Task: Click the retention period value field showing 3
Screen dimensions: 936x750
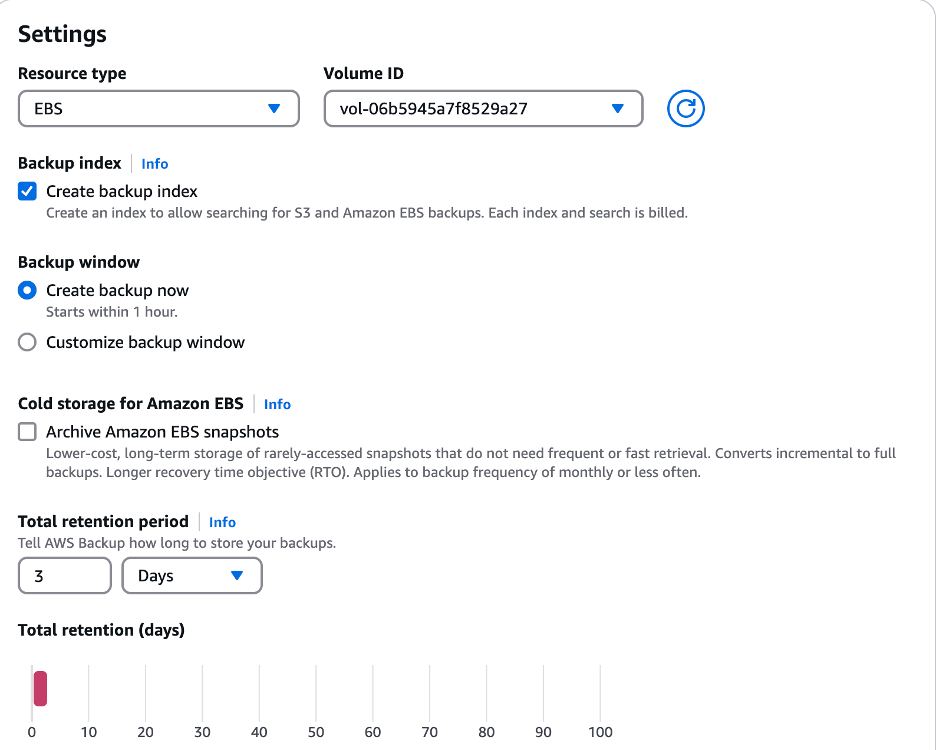Action: (64, 576)
